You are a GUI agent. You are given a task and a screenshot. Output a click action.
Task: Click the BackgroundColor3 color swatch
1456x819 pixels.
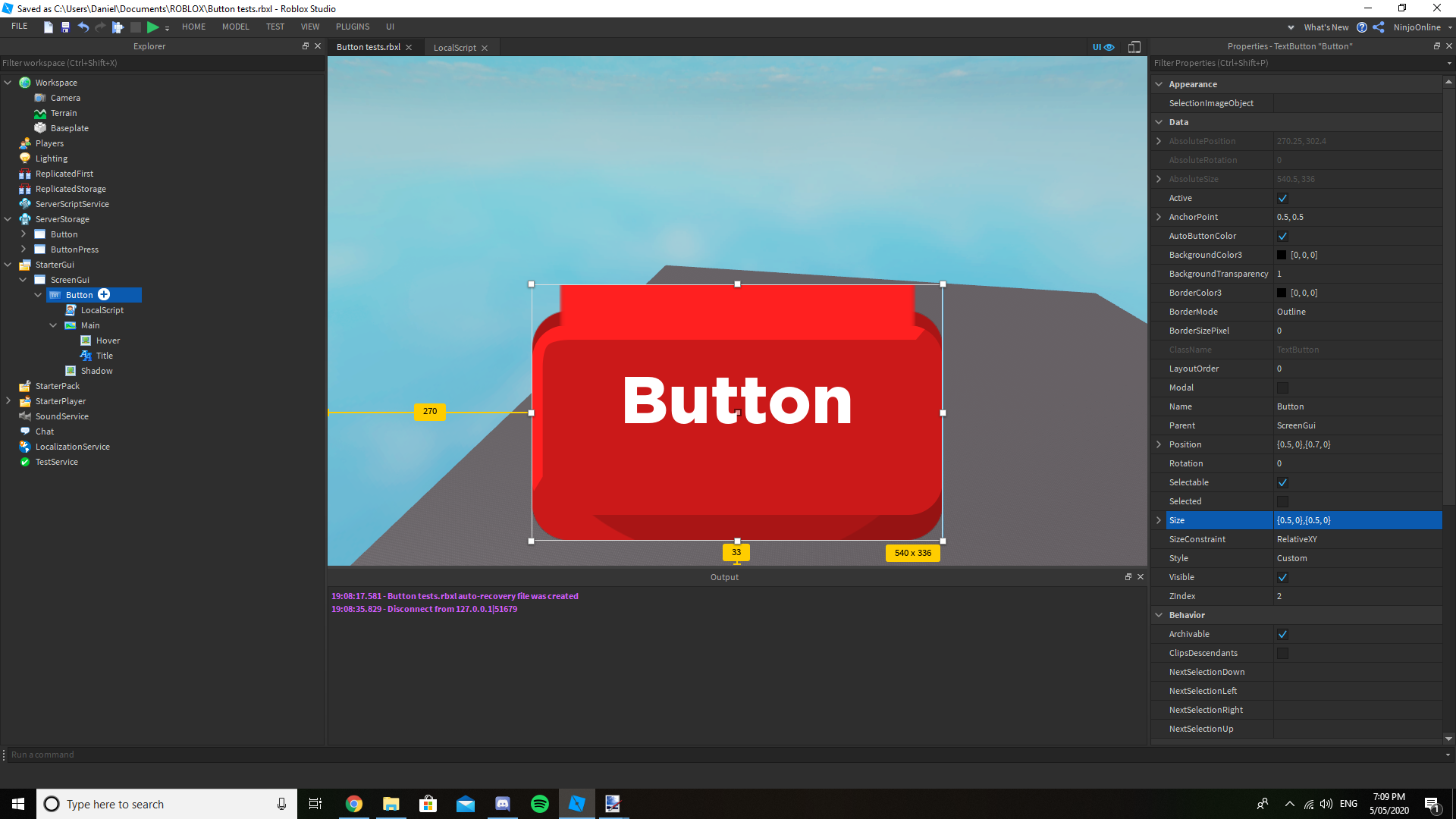pos(1282,255)
